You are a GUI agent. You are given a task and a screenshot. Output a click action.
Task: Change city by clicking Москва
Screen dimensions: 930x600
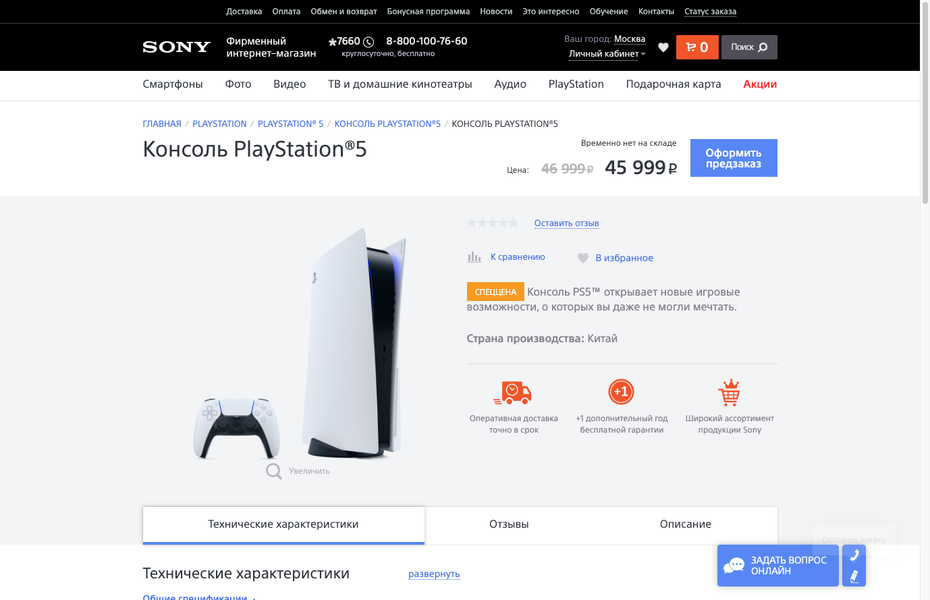(629, 39)
